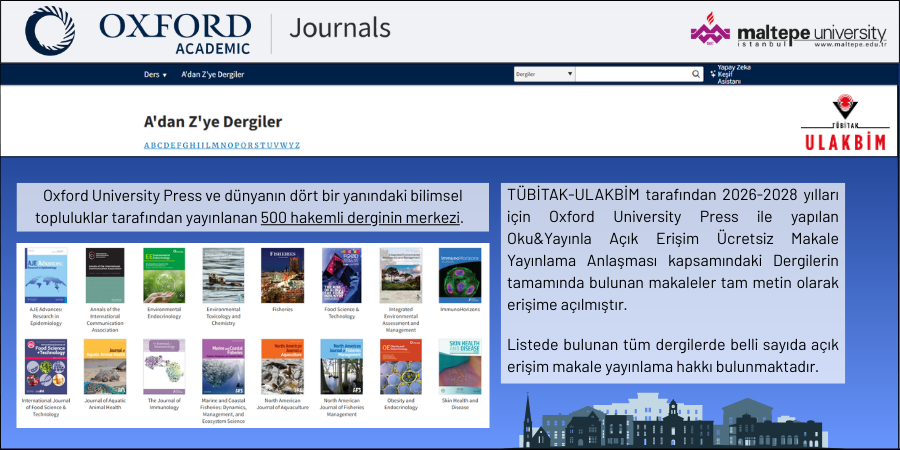Open Annals of International Communication Association cover
This screenshot has height=450, width=900.
point(104,276)
